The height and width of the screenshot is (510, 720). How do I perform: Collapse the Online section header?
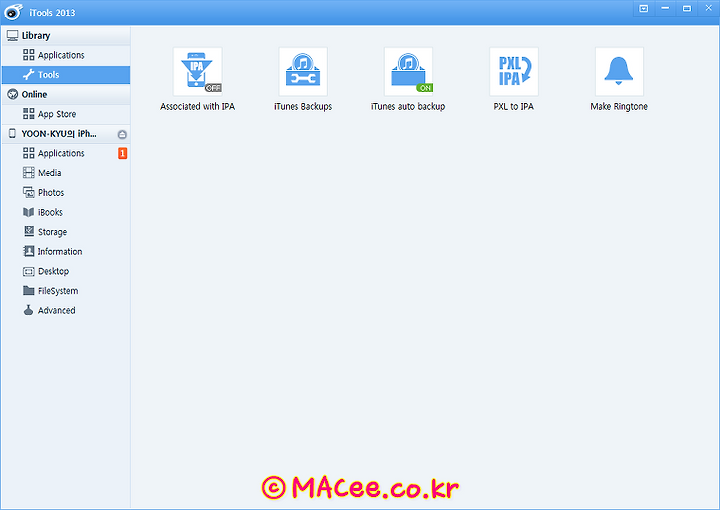tap(66, 95)
